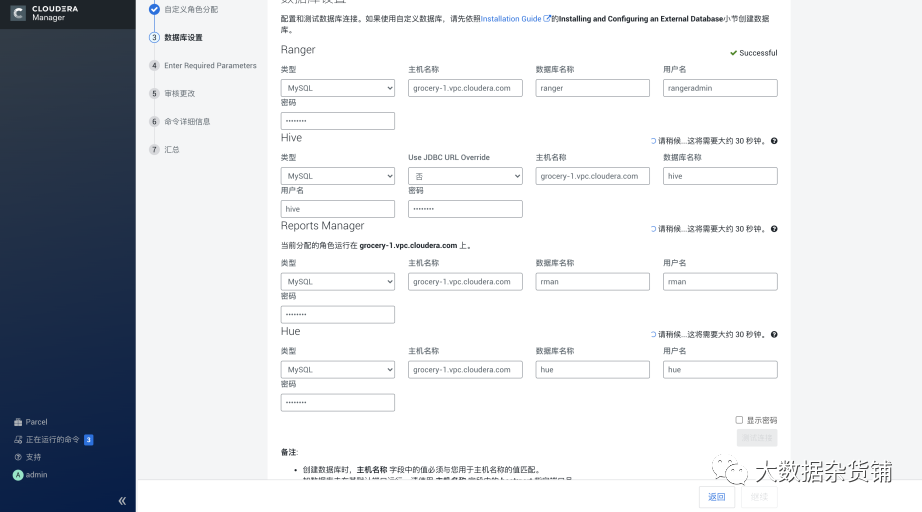Image resolution: width=922 pixels, height=512 pixels.
Task: Click the Ranger Successful status text
Action: click(758, 53)
